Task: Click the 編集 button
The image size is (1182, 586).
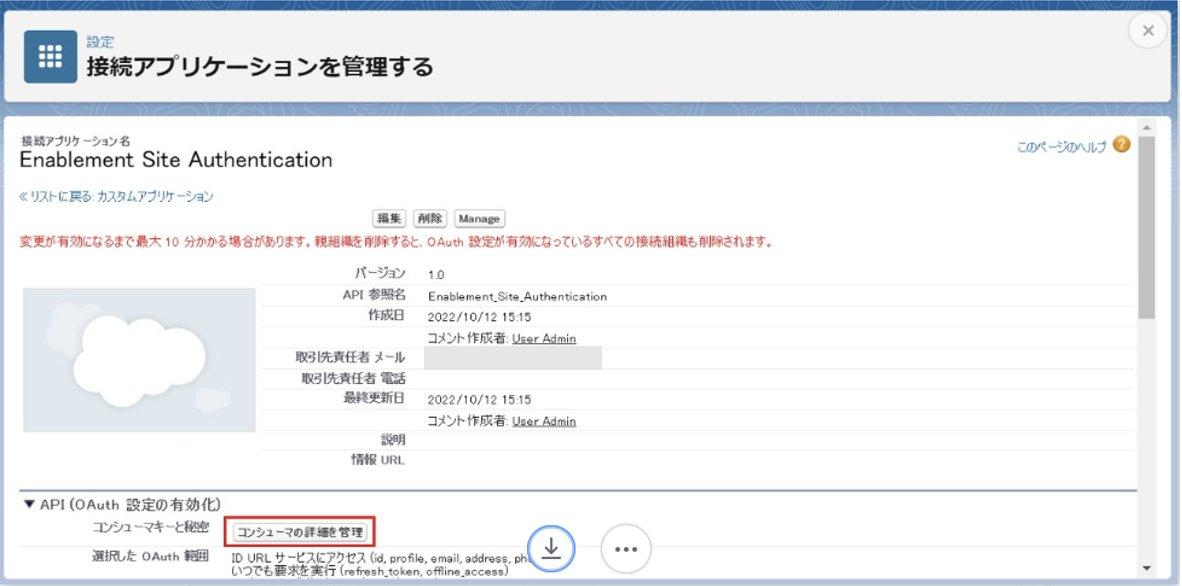Action: pos(389,218)
